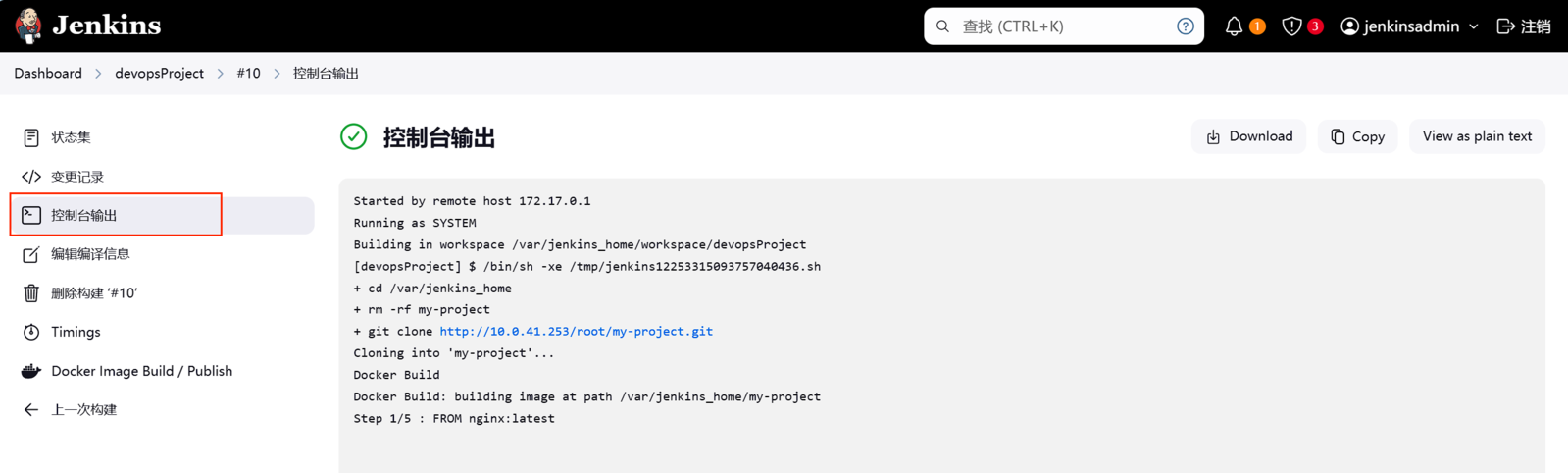The image size is (1568, 473).
Task: Click the line '+ rm -rf my-project'
Action: pyautogui.click(x=422, y=309)
